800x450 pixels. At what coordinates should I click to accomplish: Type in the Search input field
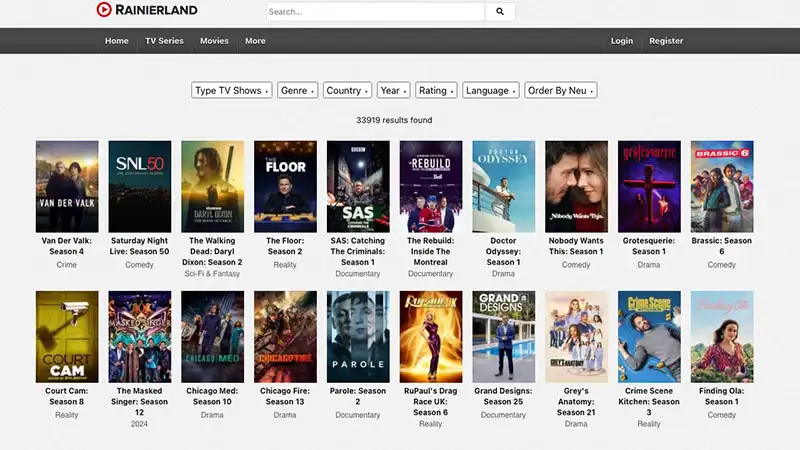pos(375,12)
